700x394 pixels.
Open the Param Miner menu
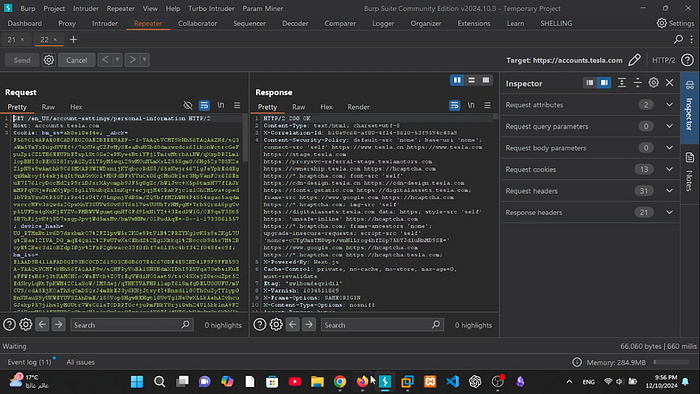click(x=262, y=8)
